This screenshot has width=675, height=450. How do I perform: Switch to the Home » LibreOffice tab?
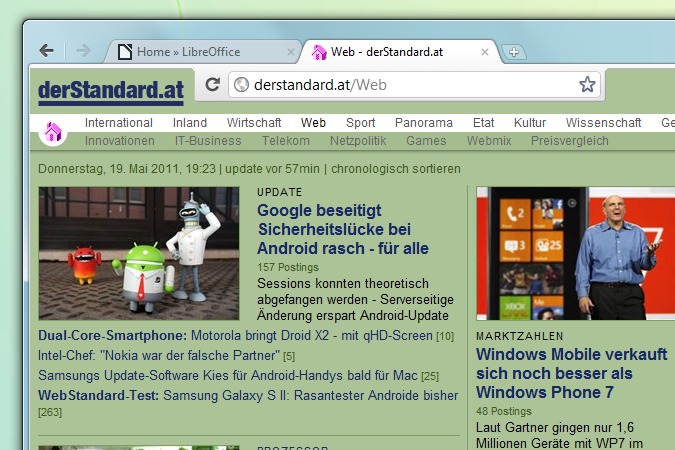pyautogui.click(x=202, y=52)
